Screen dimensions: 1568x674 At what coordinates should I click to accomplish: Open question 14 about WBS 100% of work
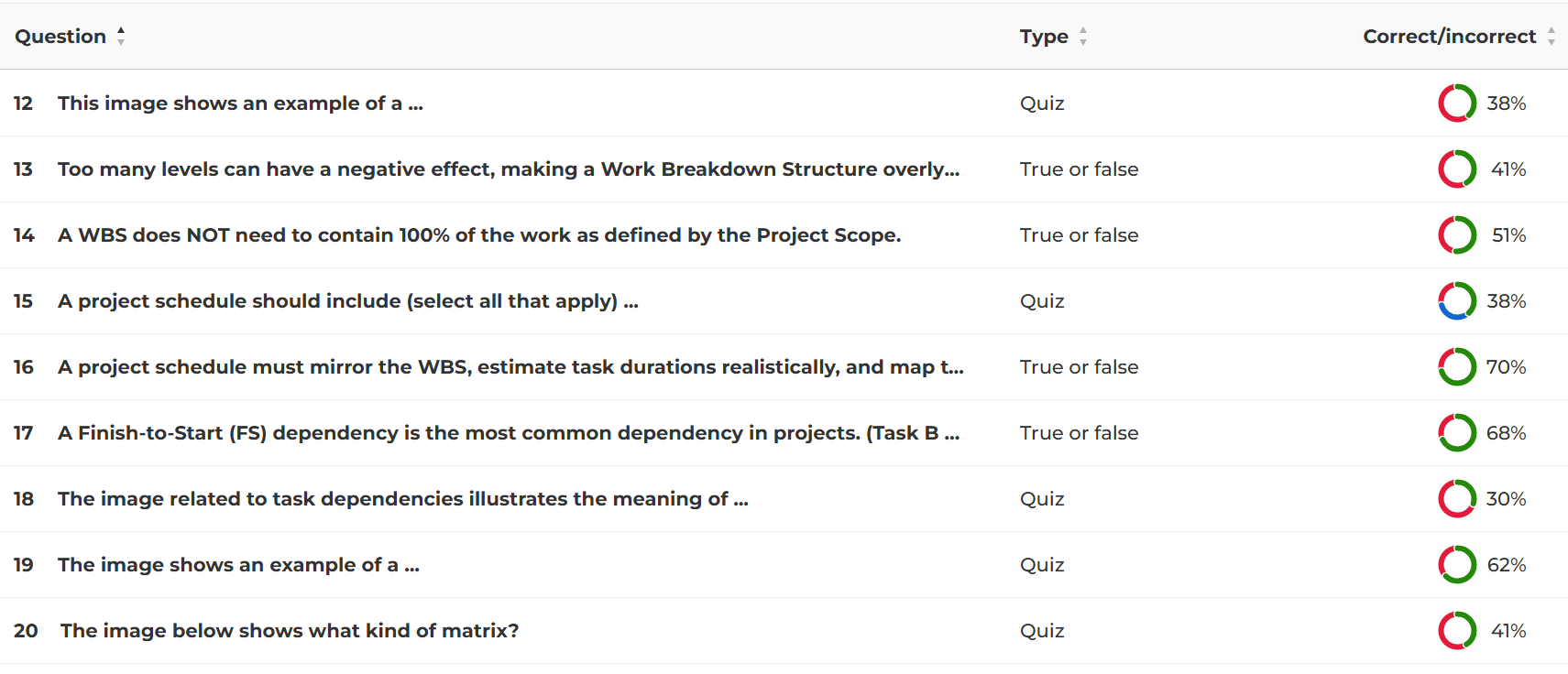tap(479, 235)
